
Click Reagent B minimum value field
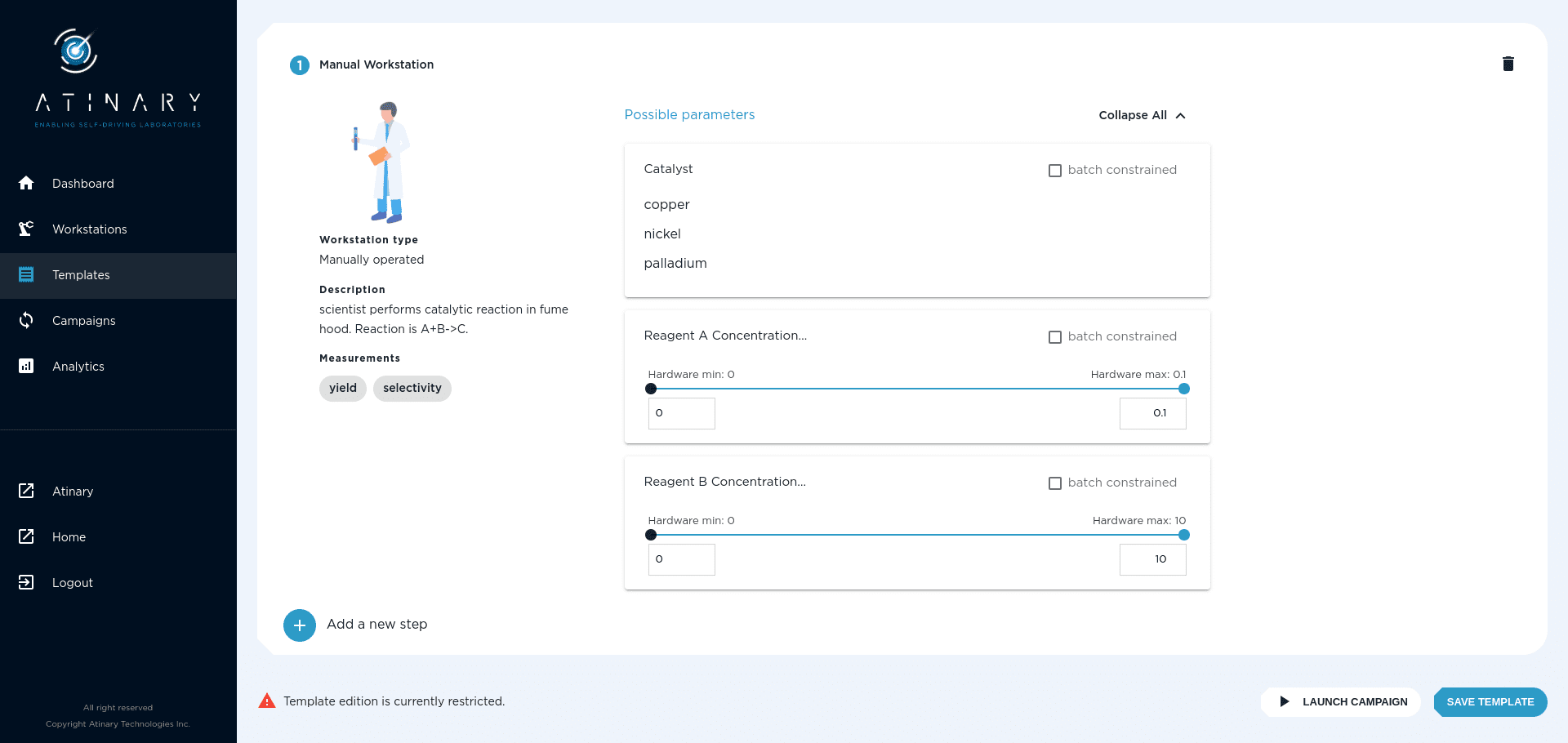click(682, 559)
